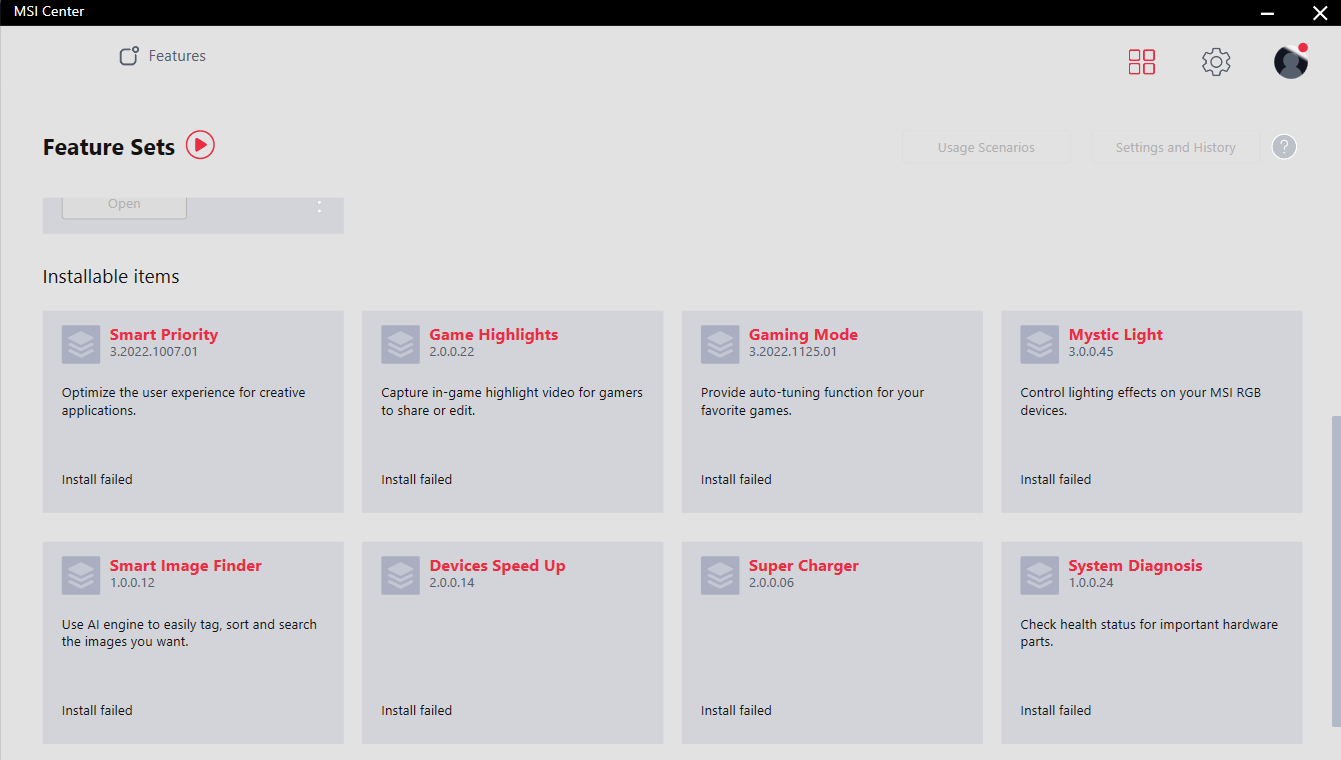This screenshot has height=760, width=1341.
Task: Click Install failed status on System Diagnosis
Action: click(1056, 711)
